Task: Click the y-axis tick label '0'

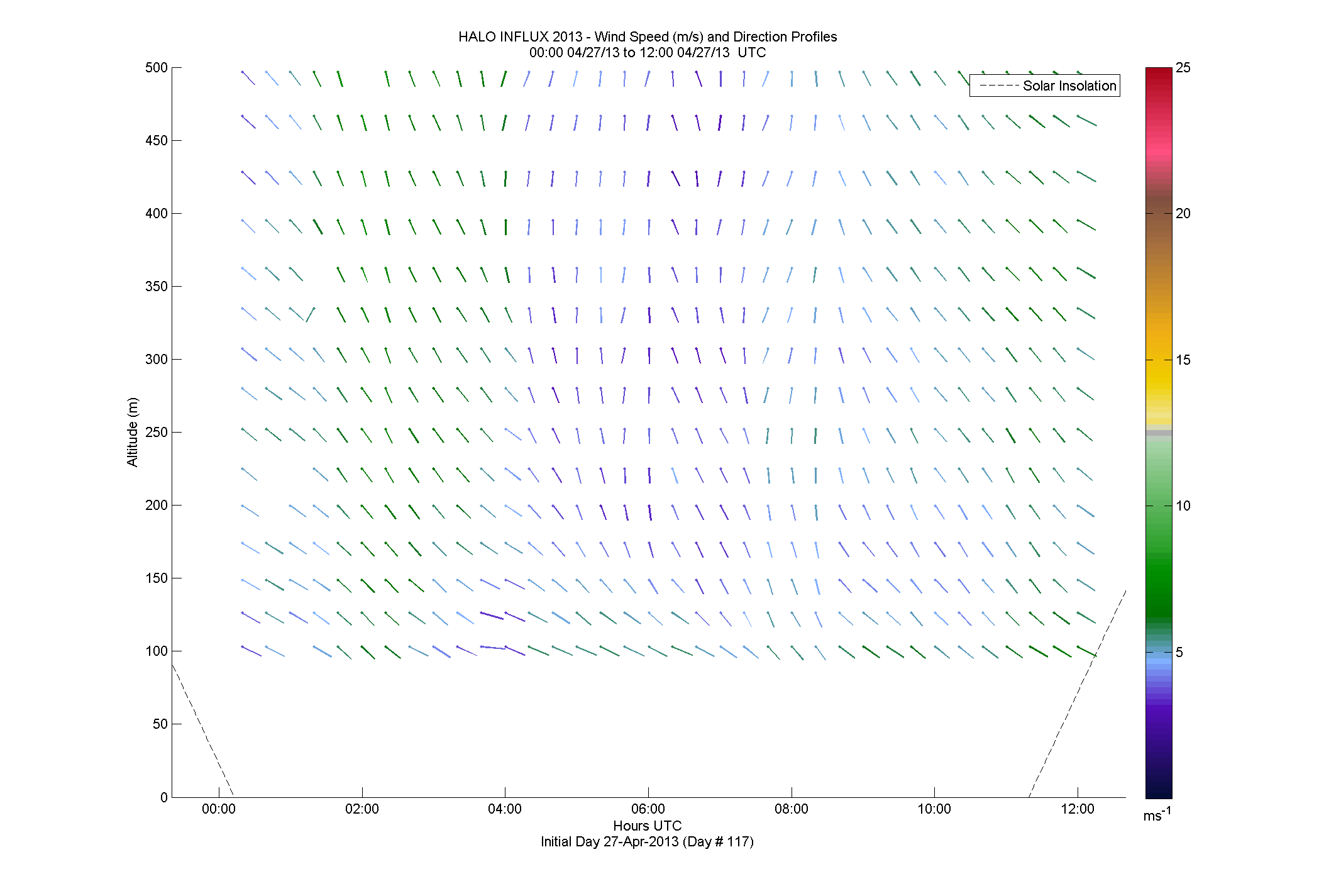Action: click(x=164, y=797)
